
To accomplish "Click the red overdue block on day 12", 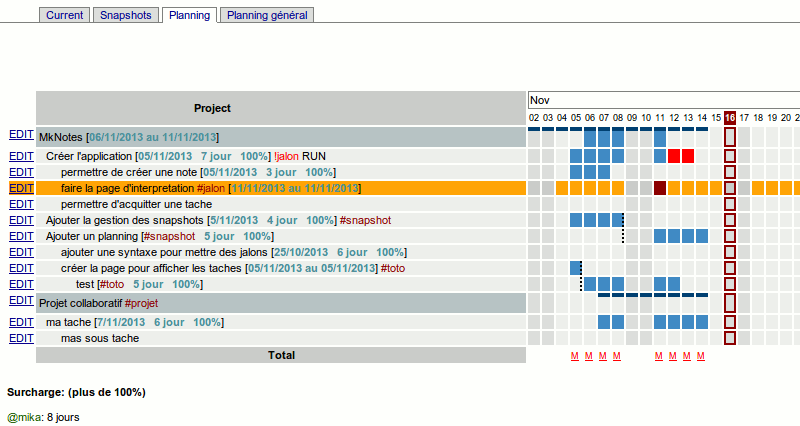I will click(x=674, y=156).
